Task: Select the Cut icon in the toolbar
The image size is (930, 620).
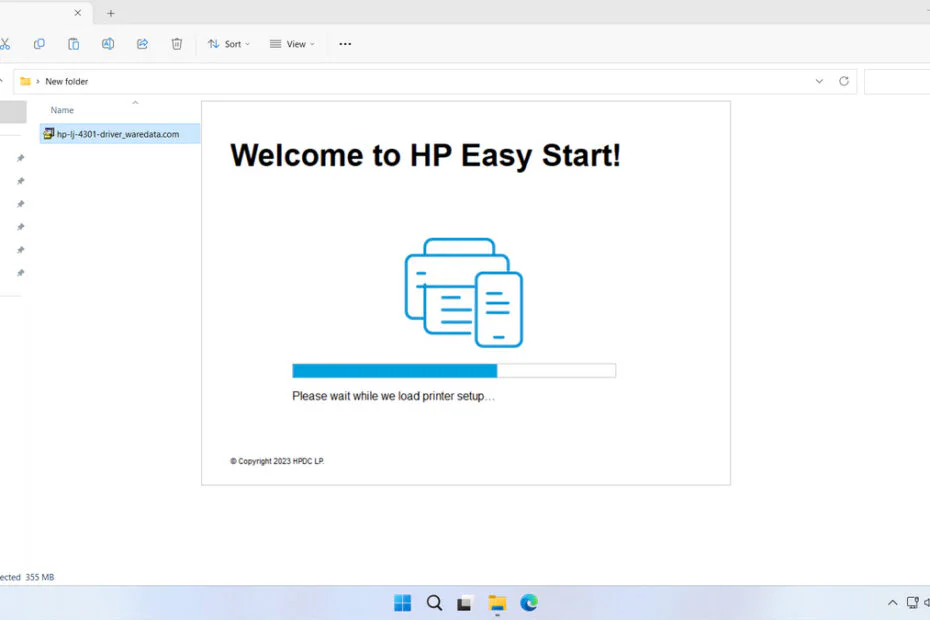Action: pyautogui.click(x=8, y=44)
